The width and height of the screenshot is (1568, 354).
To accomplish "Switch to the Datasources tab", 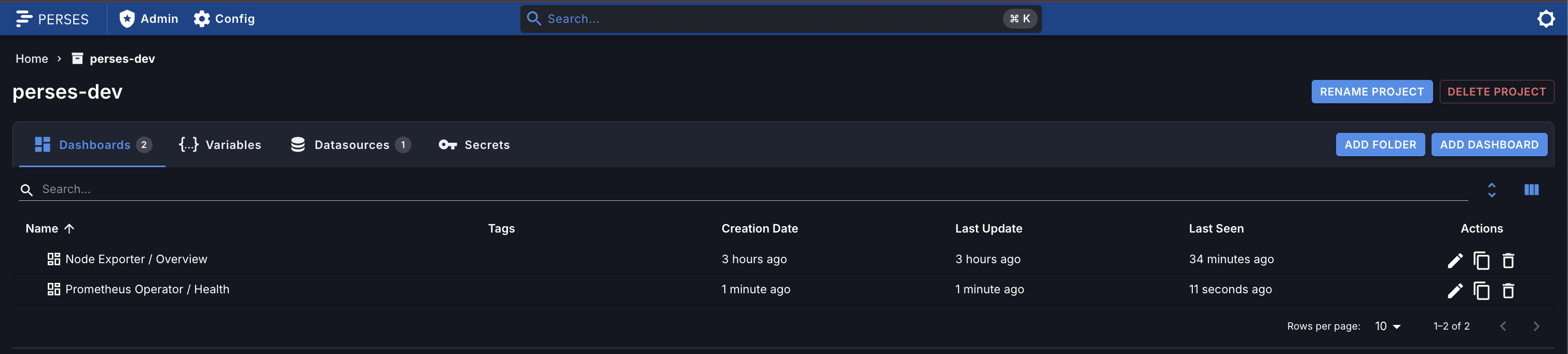I will pos(351,144).
